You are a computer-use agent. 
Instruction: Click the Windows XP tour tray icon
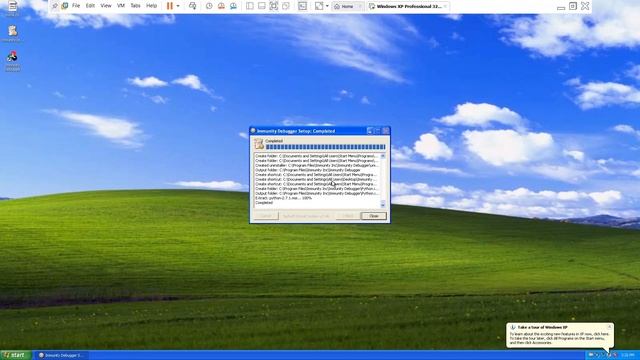point(608,355)
